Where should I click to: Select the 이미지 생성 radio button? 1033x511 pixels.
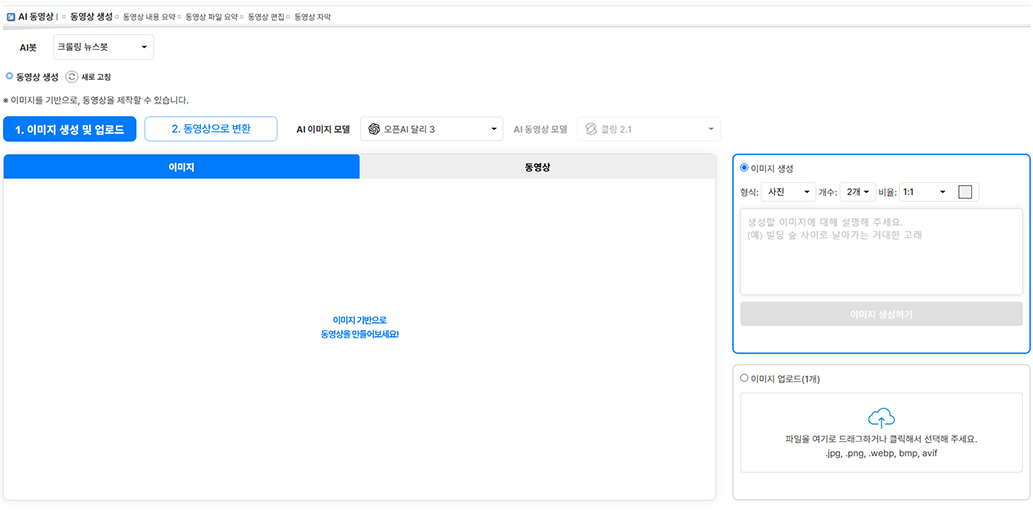tap(745, 168)
